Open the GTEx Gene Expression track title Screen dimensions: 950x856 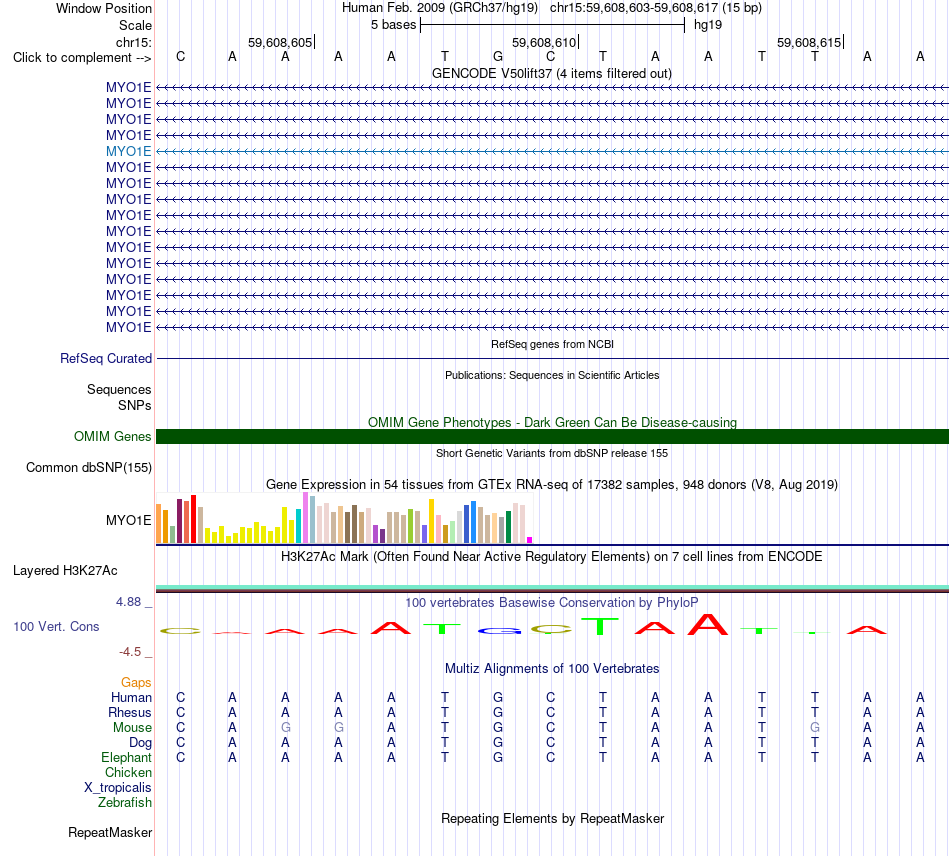pyautogui.click(x=551, y=485)
